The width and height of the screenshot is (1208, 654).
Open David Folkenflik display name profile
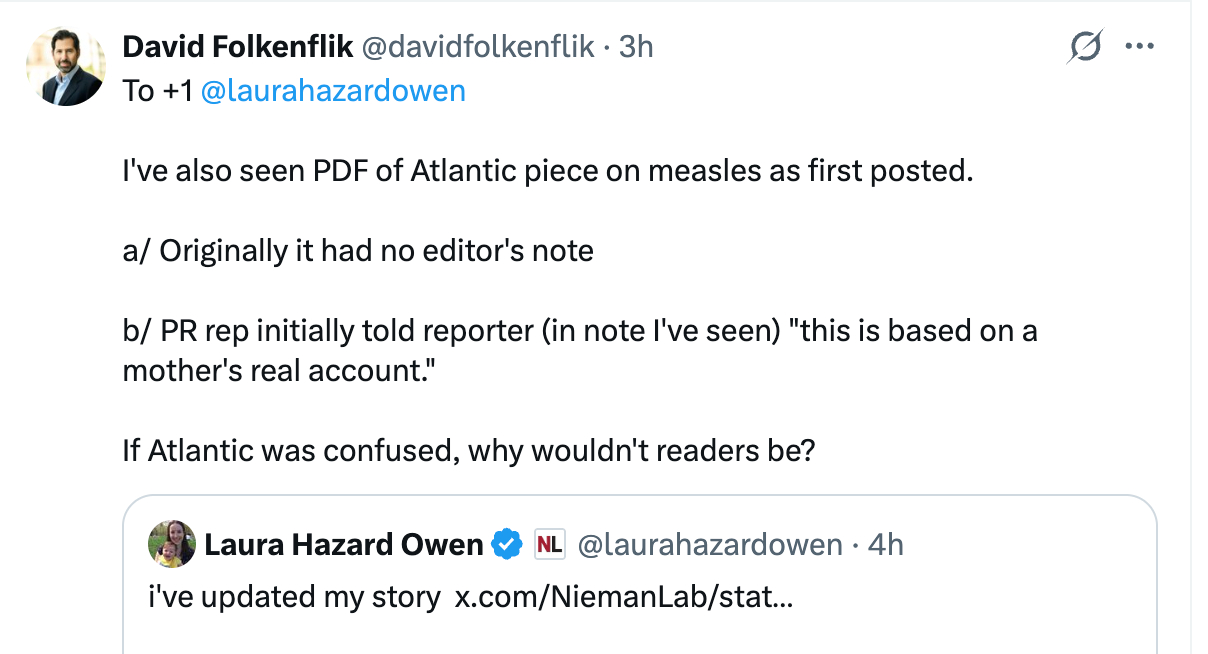[x=236, y=46]
